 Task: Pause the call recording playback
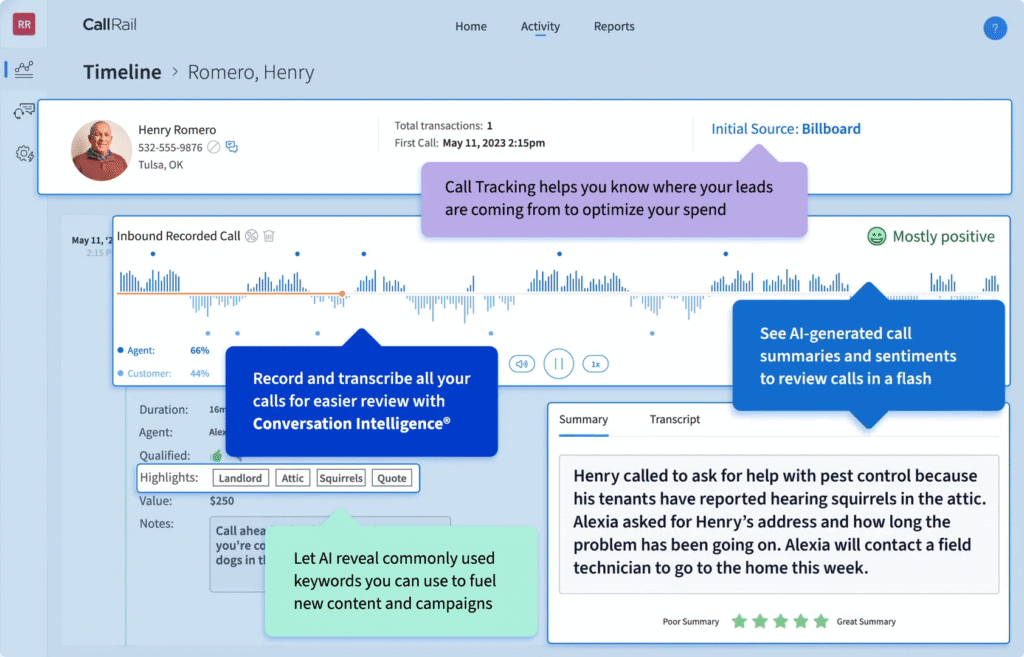pyautogui.click(x=559, y=364)
